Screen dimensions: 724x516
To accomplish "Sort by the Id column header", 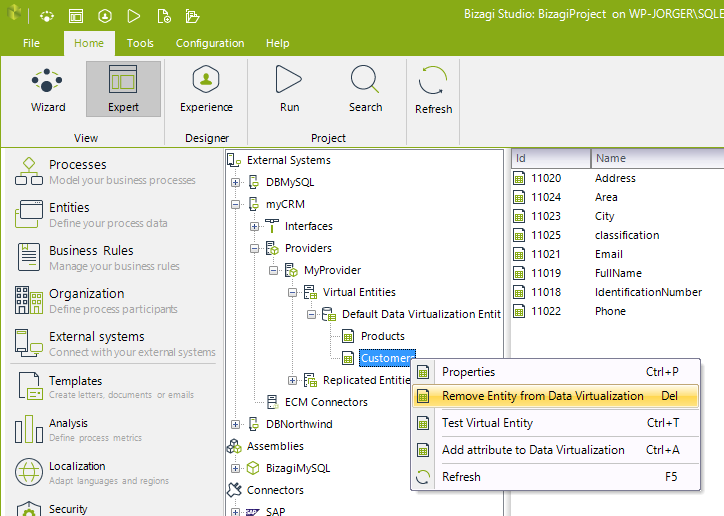I will point(551,158).
